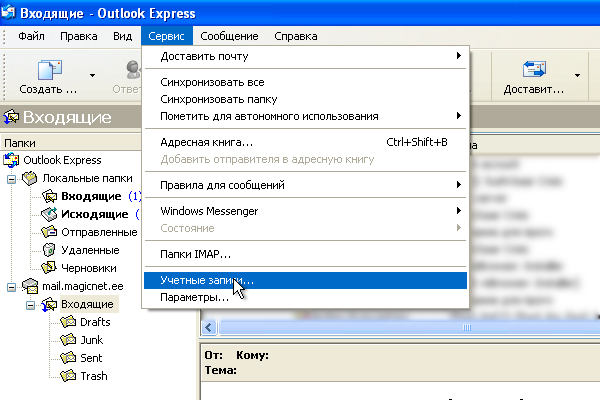Select the Drafts folder label
This screenshot has width=600, height=400.
pyautogui.click(x=95, y=322)
